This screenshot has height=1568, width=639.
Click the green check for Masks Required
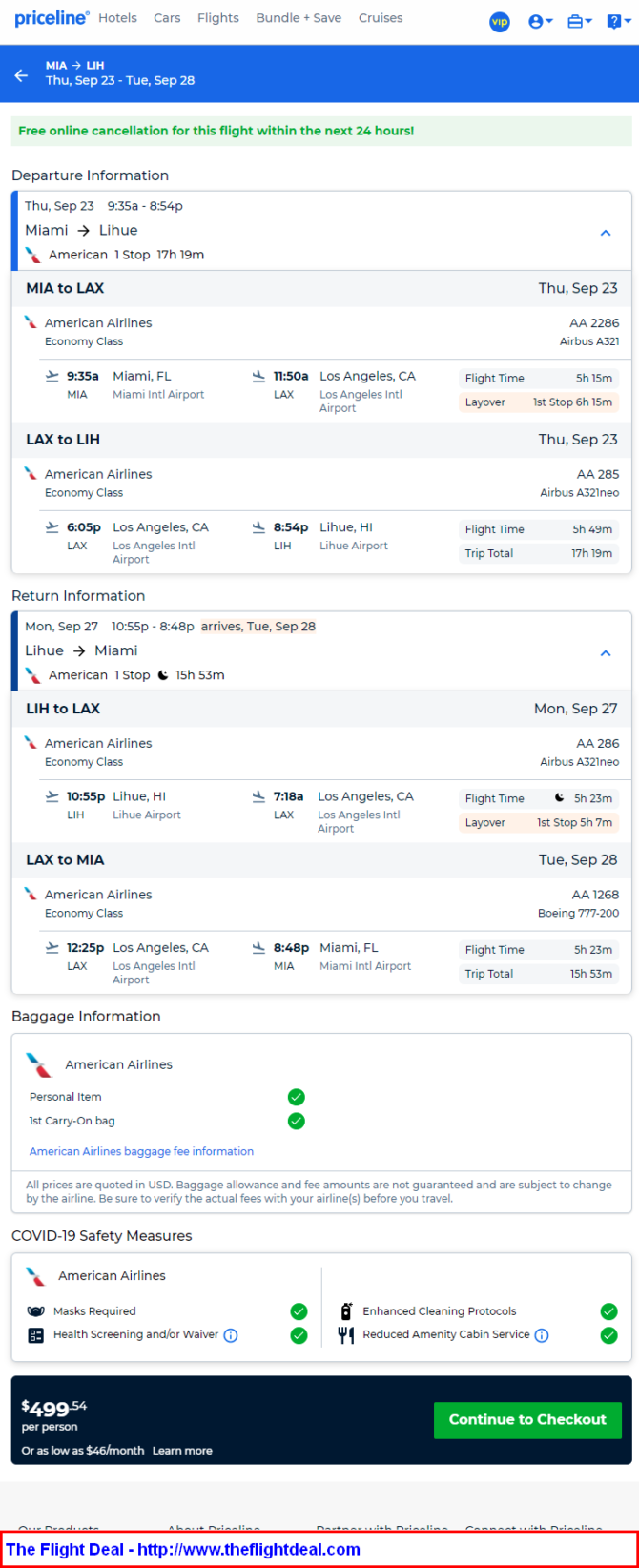[x=299, y=1311]
